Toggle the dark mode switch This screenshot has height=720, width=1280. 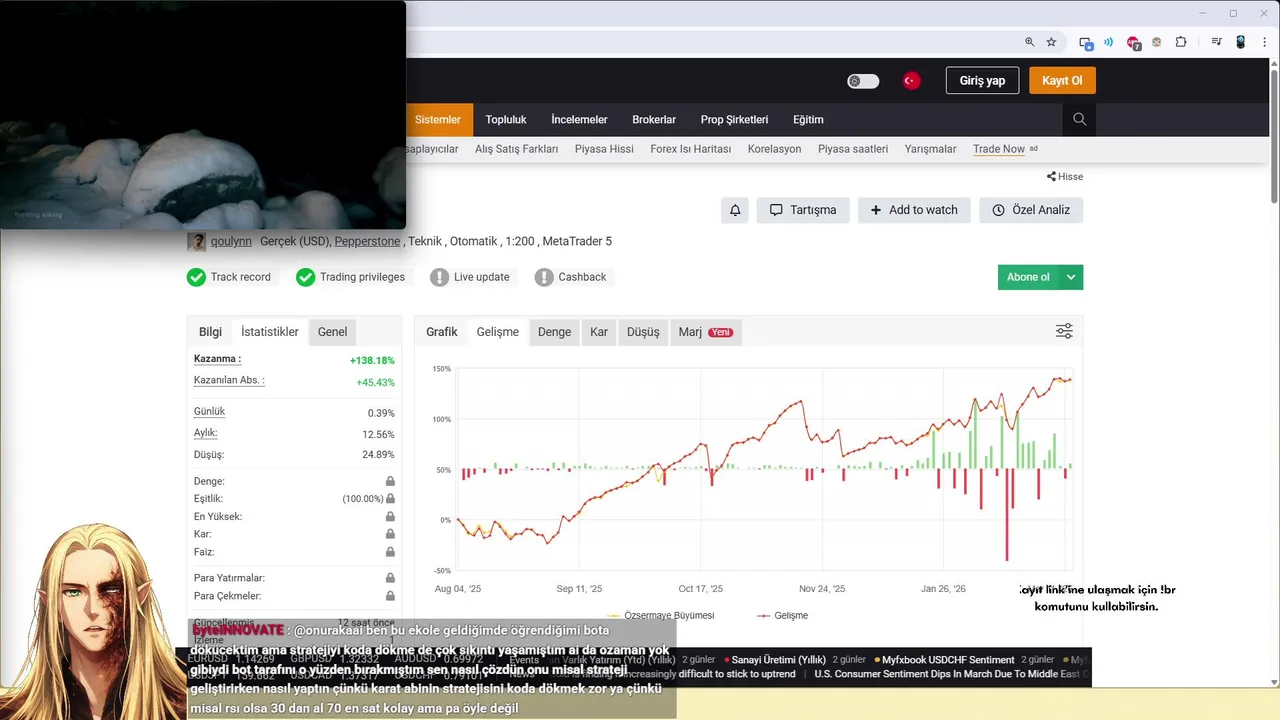coord(863,81)
